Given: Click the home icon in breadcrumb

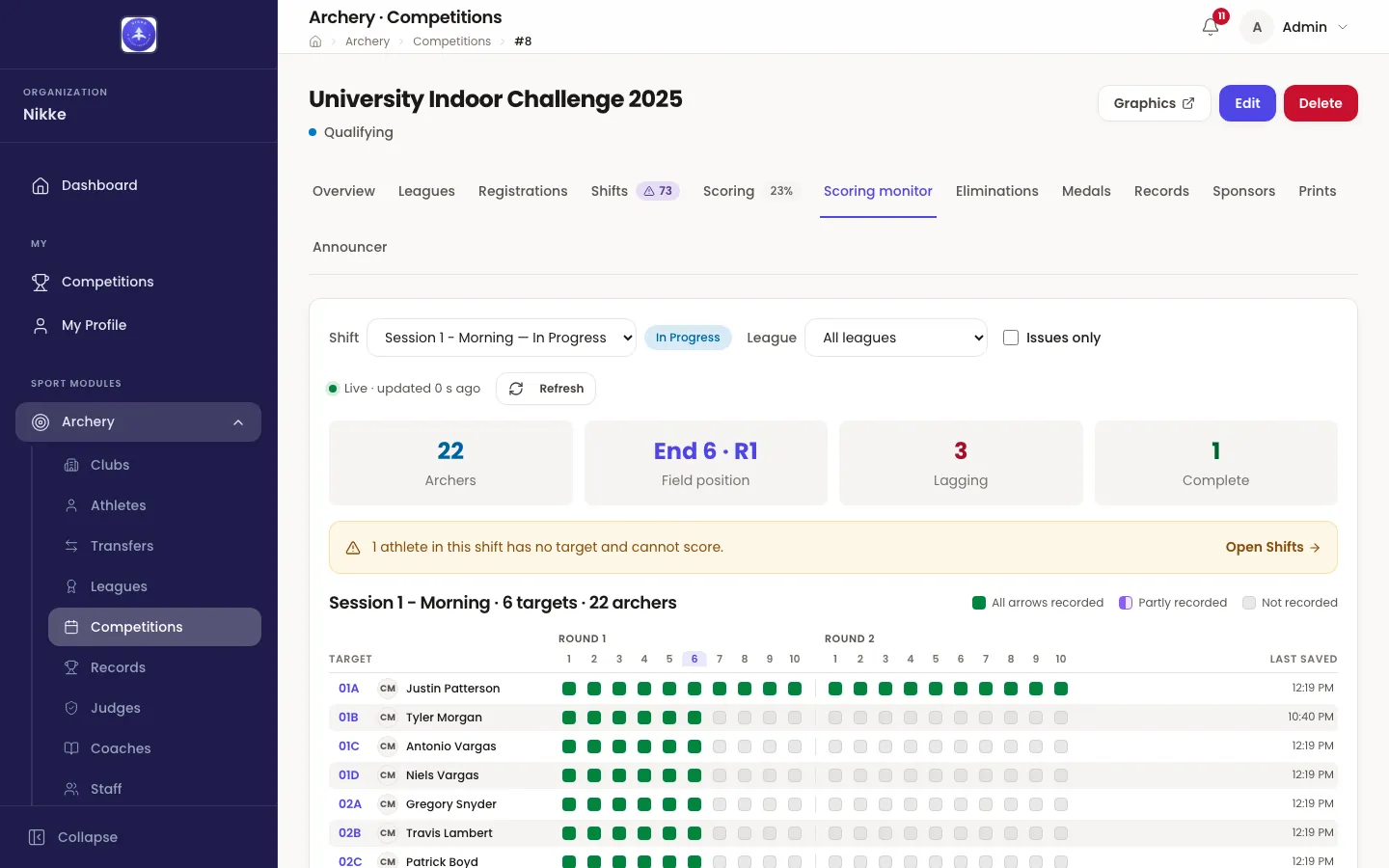Looking at the screenshot, I should tap(315, 41).
